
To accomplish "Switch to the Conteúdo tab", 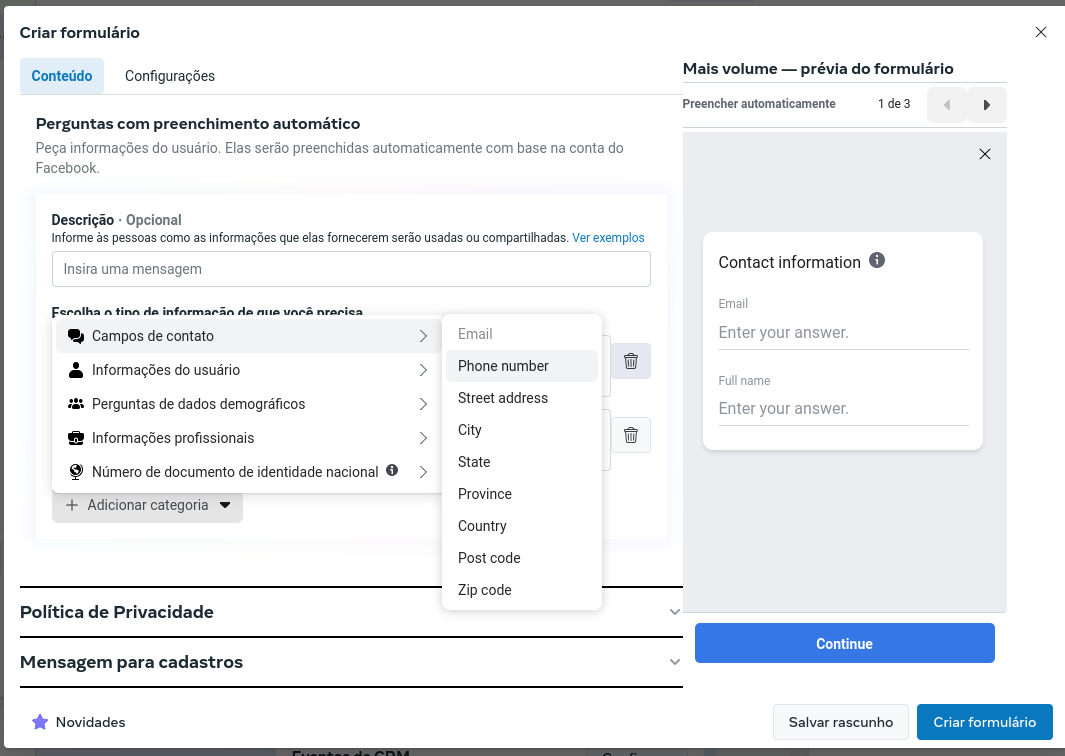I will click(x=62, y=76).
